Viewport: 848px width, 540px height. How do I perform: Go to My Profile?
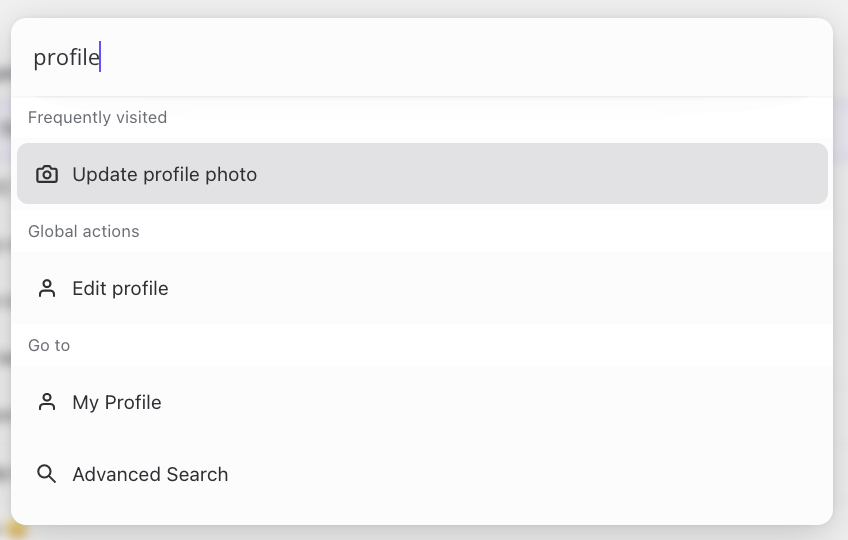pos(422,402)
